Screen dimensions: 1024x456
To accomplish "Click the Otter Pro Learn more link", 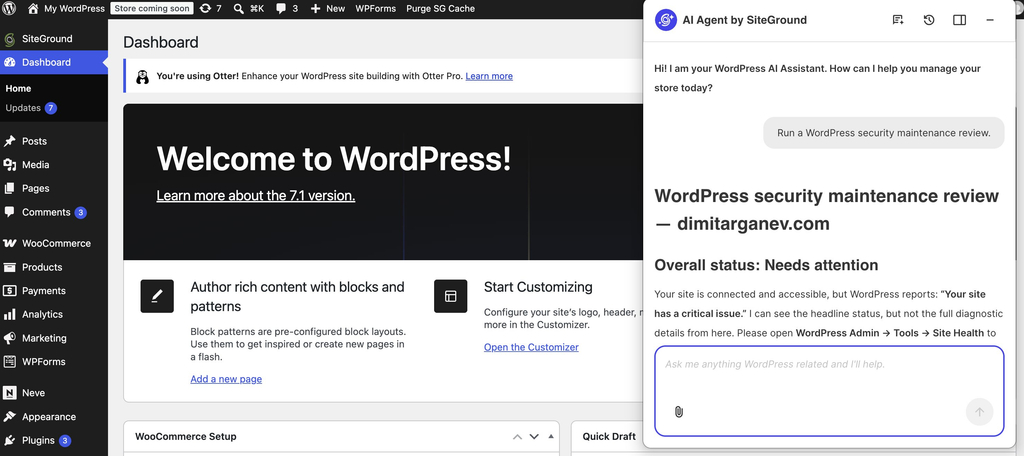I will coord(489,76).
